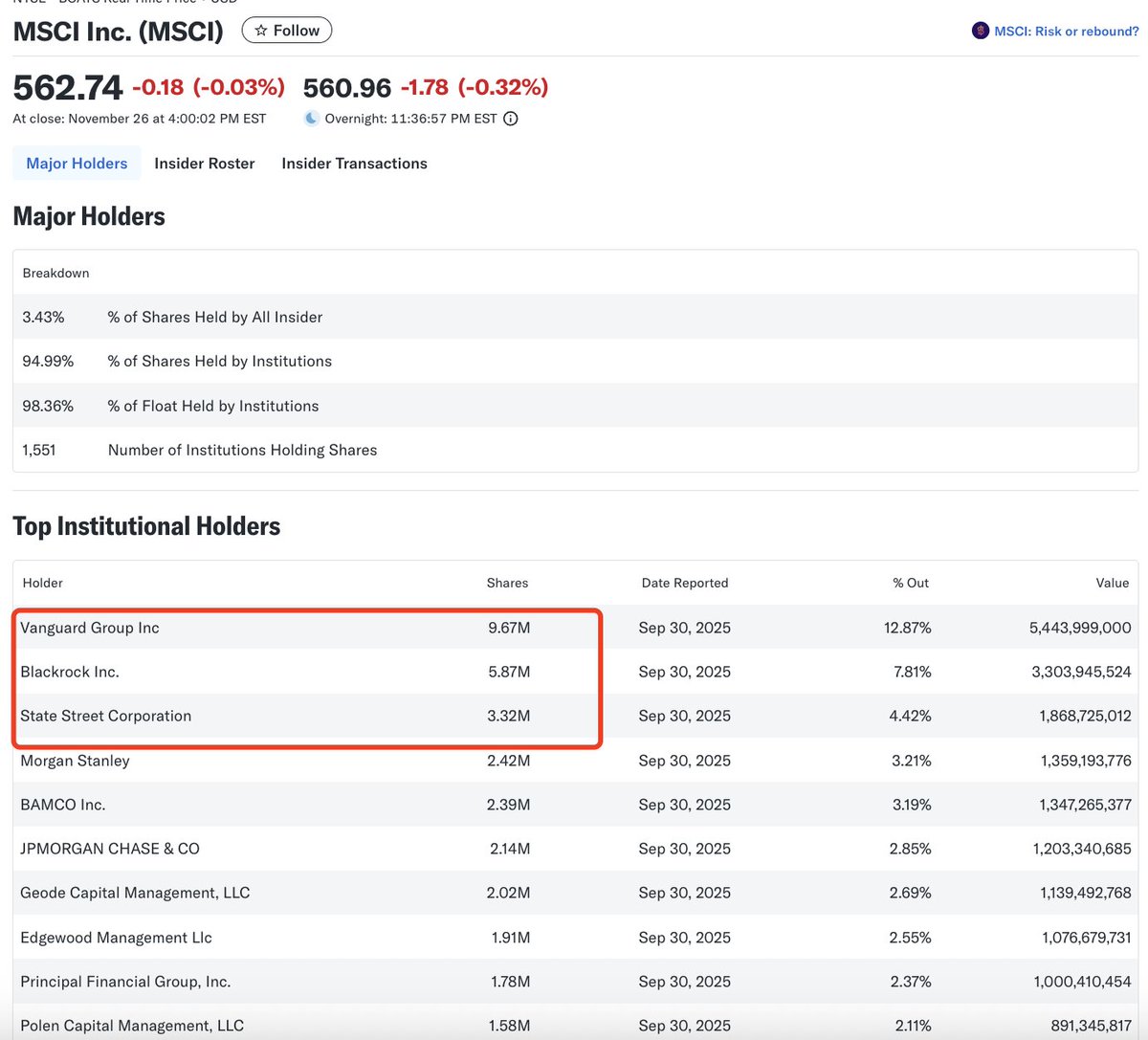Screen dimensions: 1148x1040
Task: Click the 560.96 overnight price
Action: point(347,88)
